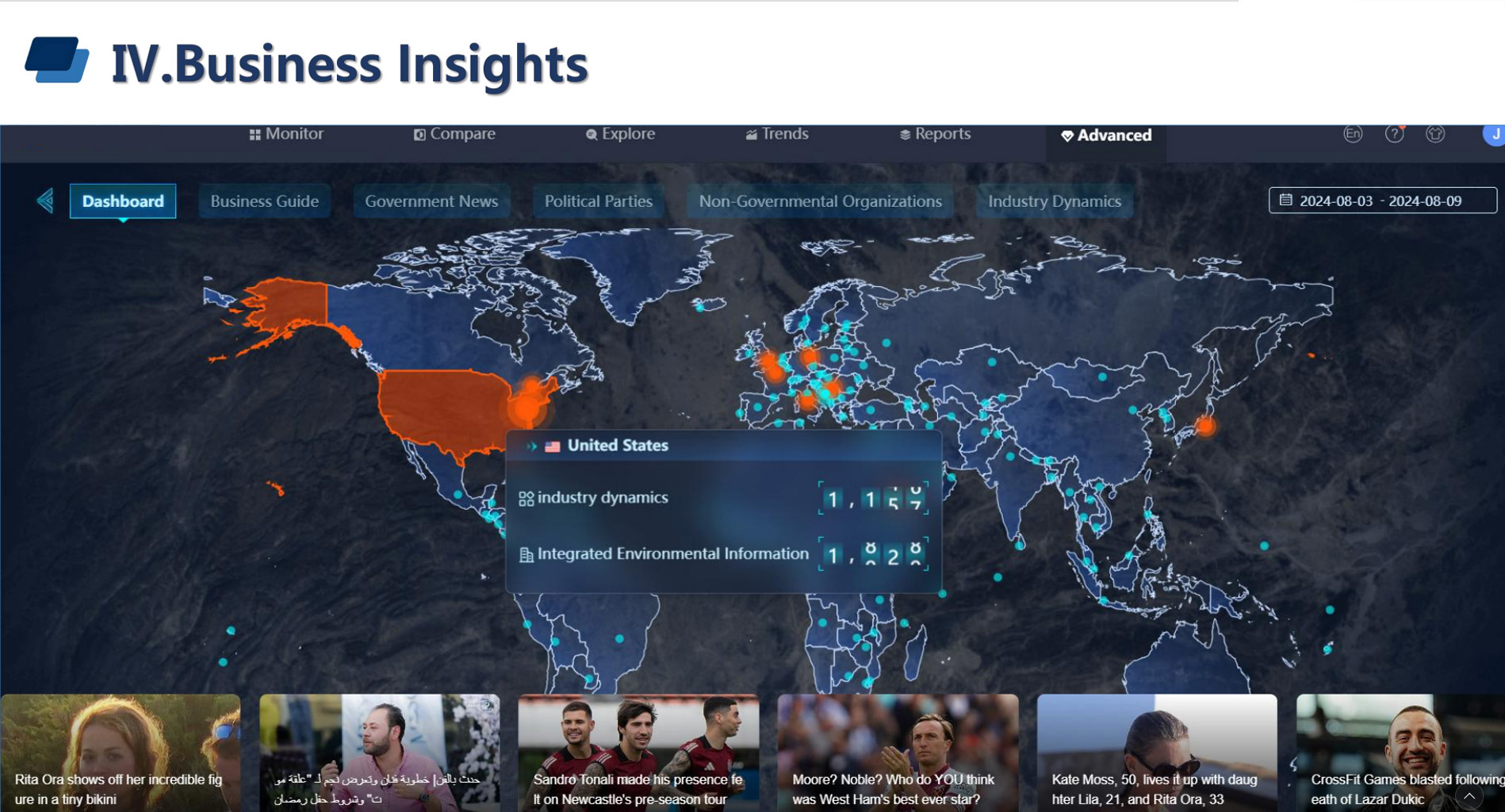Viewport: 1505px width, 812px height.
Task: Click the calendar icon in date range
Action: [x=1286, y=201]
